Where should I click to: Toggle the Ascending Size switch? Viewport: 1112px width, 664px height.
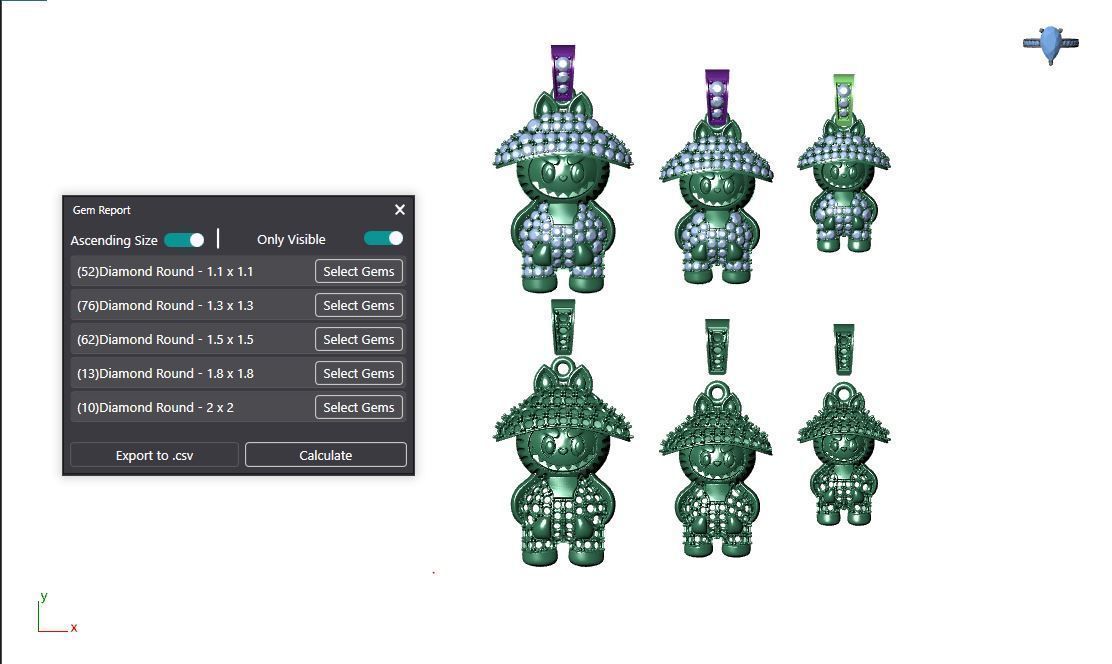[184, 240]
